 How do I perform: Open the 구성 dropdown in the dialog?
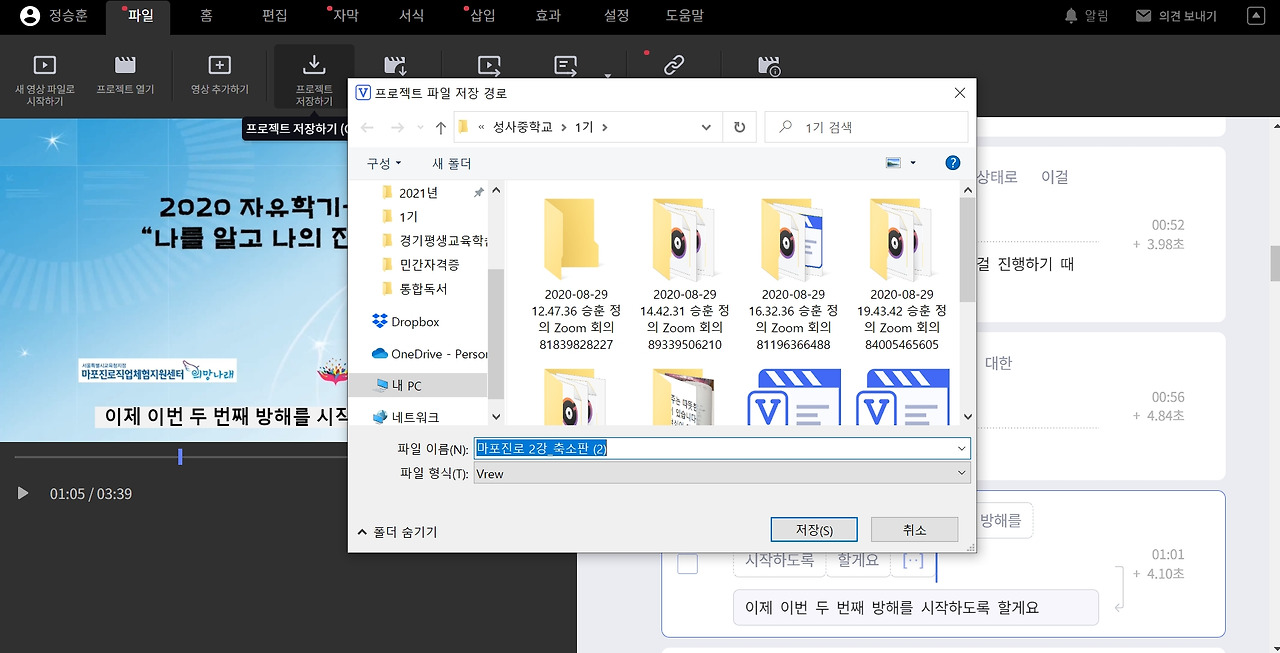(x=382, y=162)
